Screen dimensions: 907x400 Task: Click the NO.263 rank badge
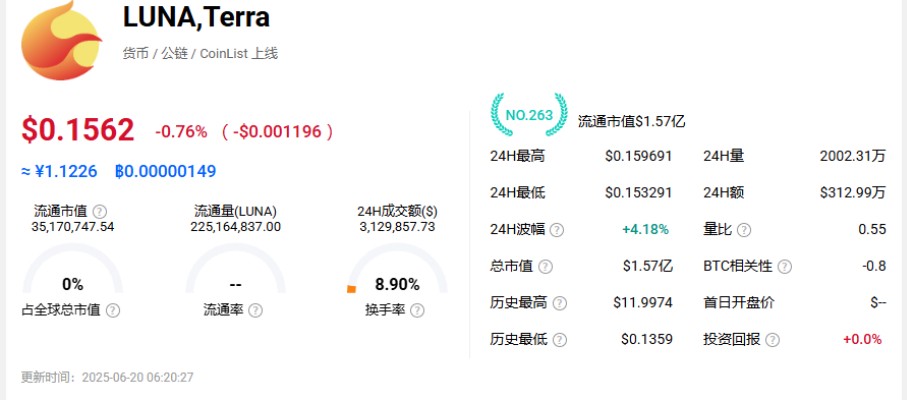pos(529,114)
